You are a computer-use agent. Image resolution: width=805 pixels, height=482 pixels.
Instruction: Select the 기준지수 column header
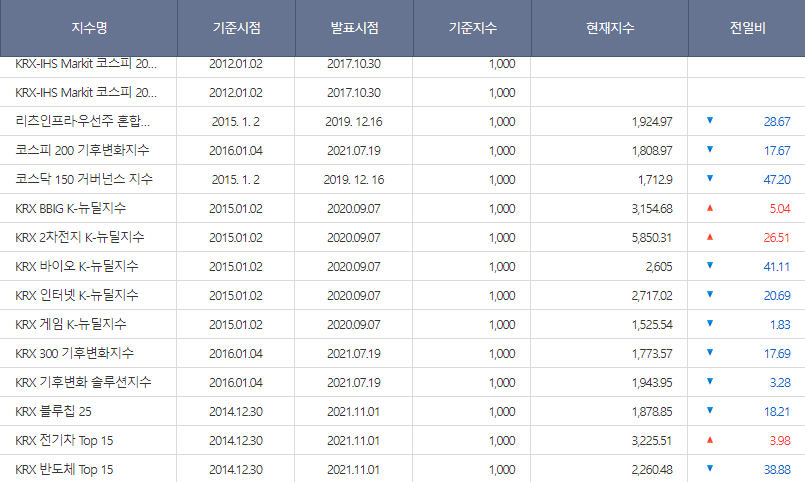pos(472,28)
